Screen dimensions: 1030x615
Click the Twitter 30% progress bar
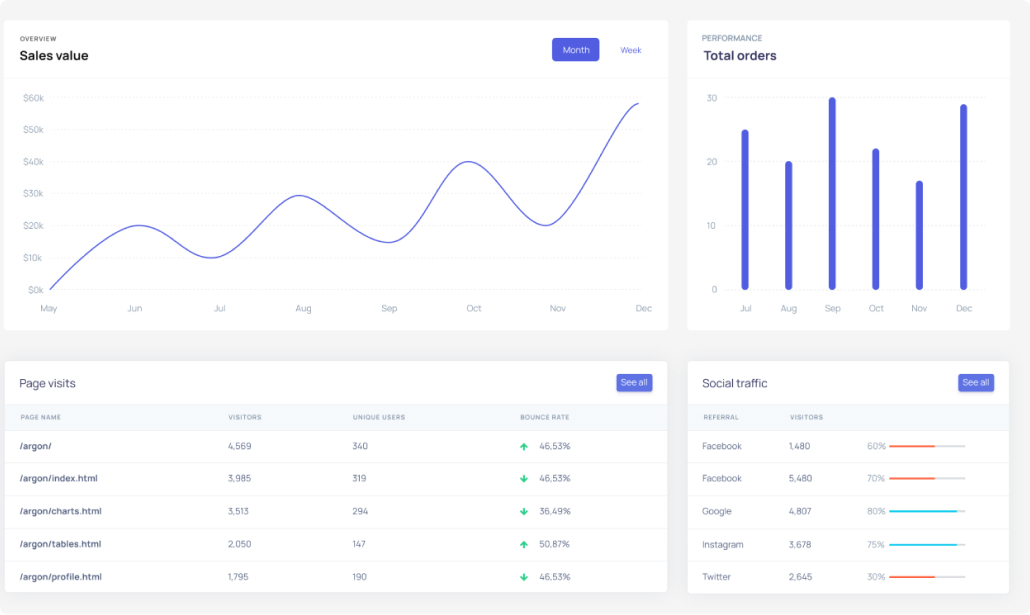coord(926,577)
